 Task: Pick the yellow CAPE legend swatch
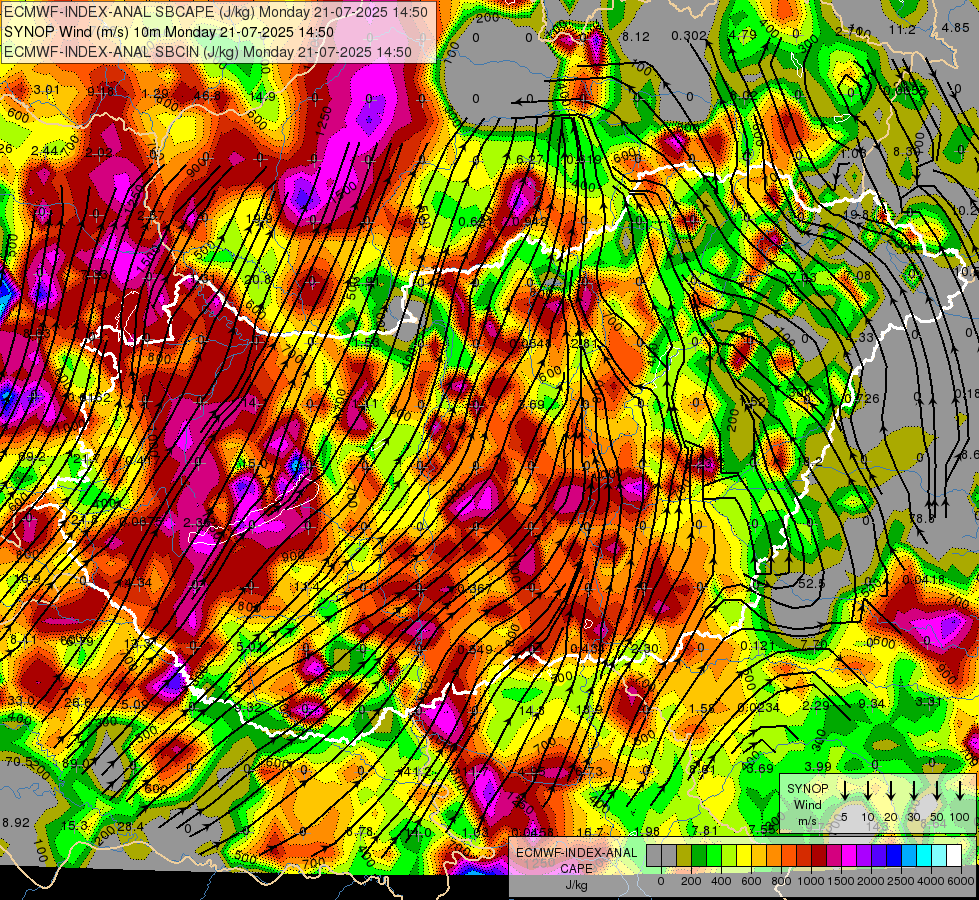point(744,855)
